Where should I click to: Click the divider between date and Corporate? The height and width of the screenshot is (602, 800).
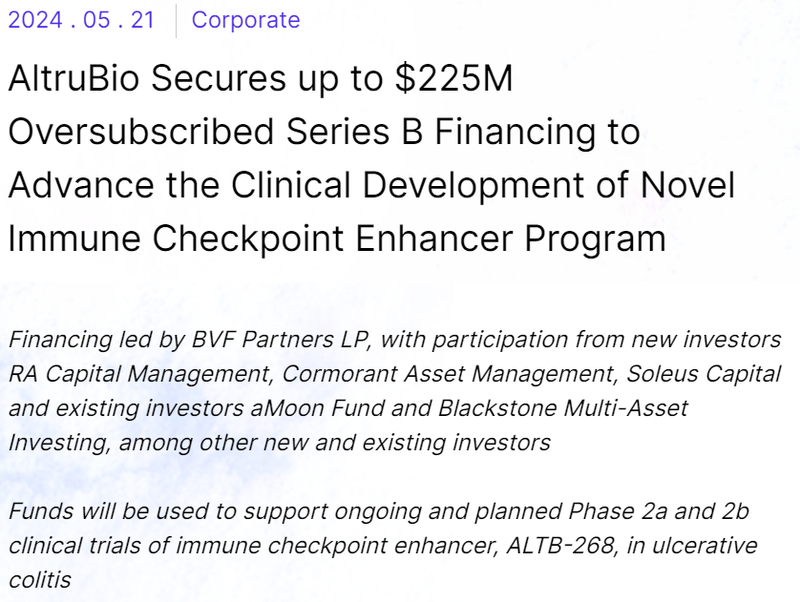tap(176, 20)
